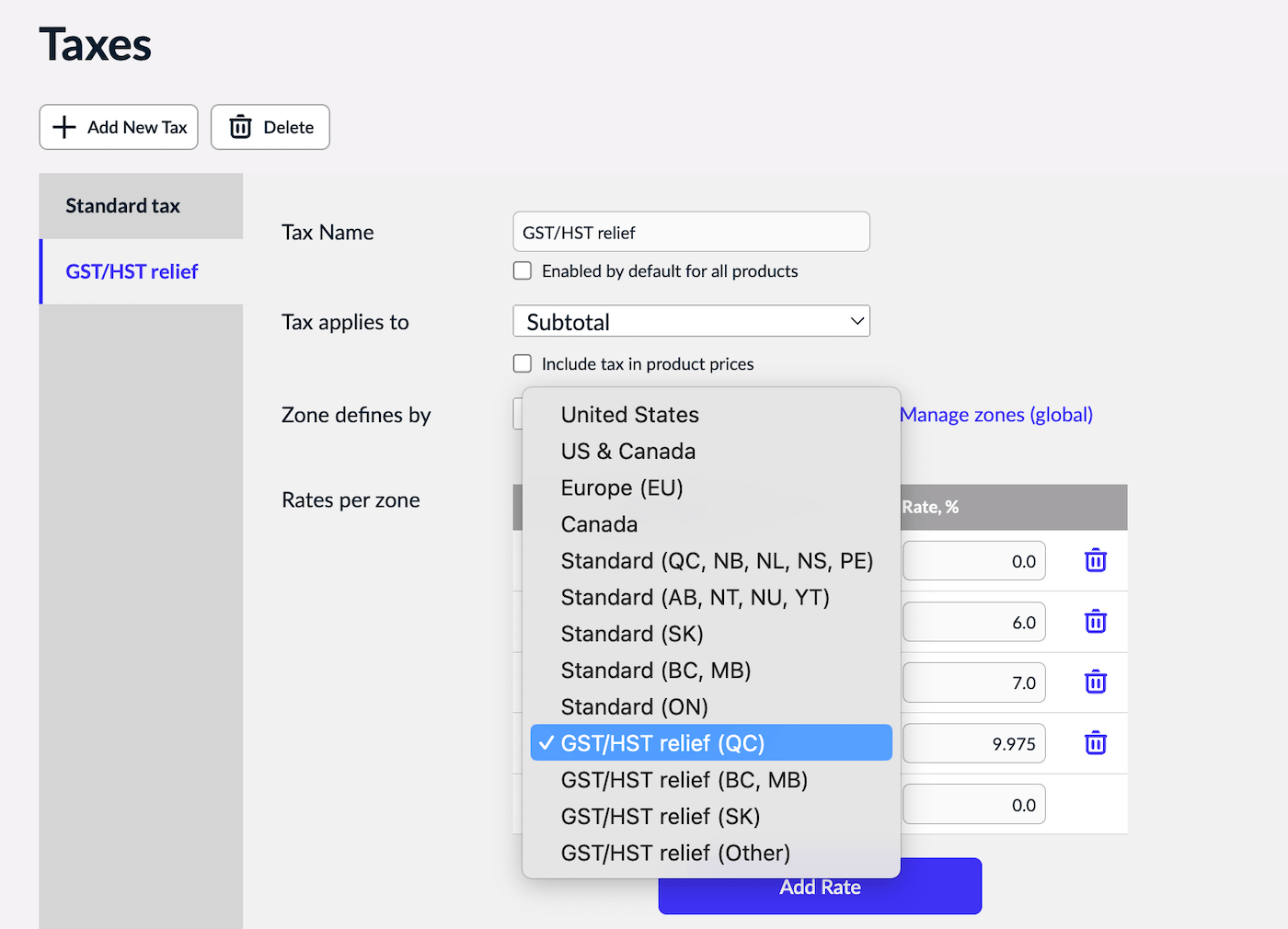Click trash icon beside the 6.0 rate
The image size is (1288, 929).
1095,622
